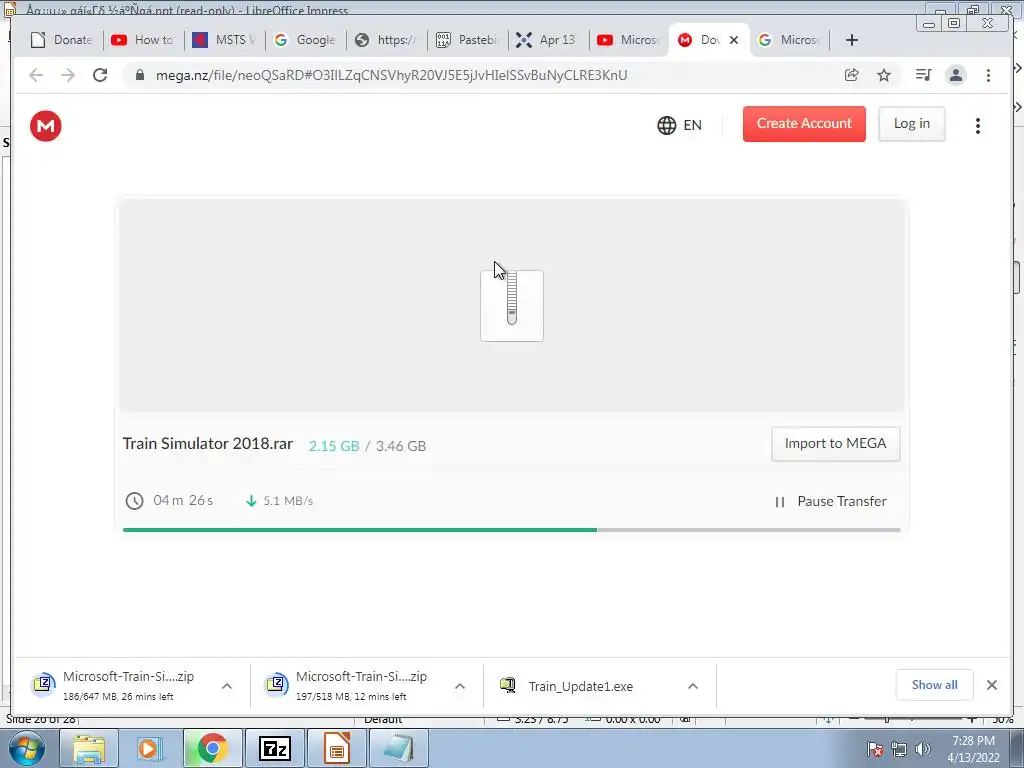Click the Log in button

coord(912,124)
